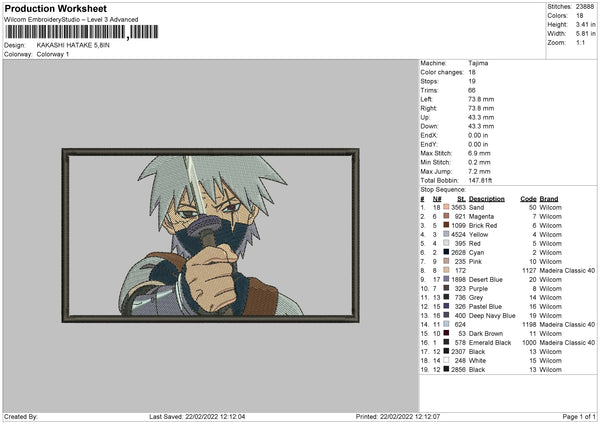Click the Grey color swatch in row 11

point(446,297)
